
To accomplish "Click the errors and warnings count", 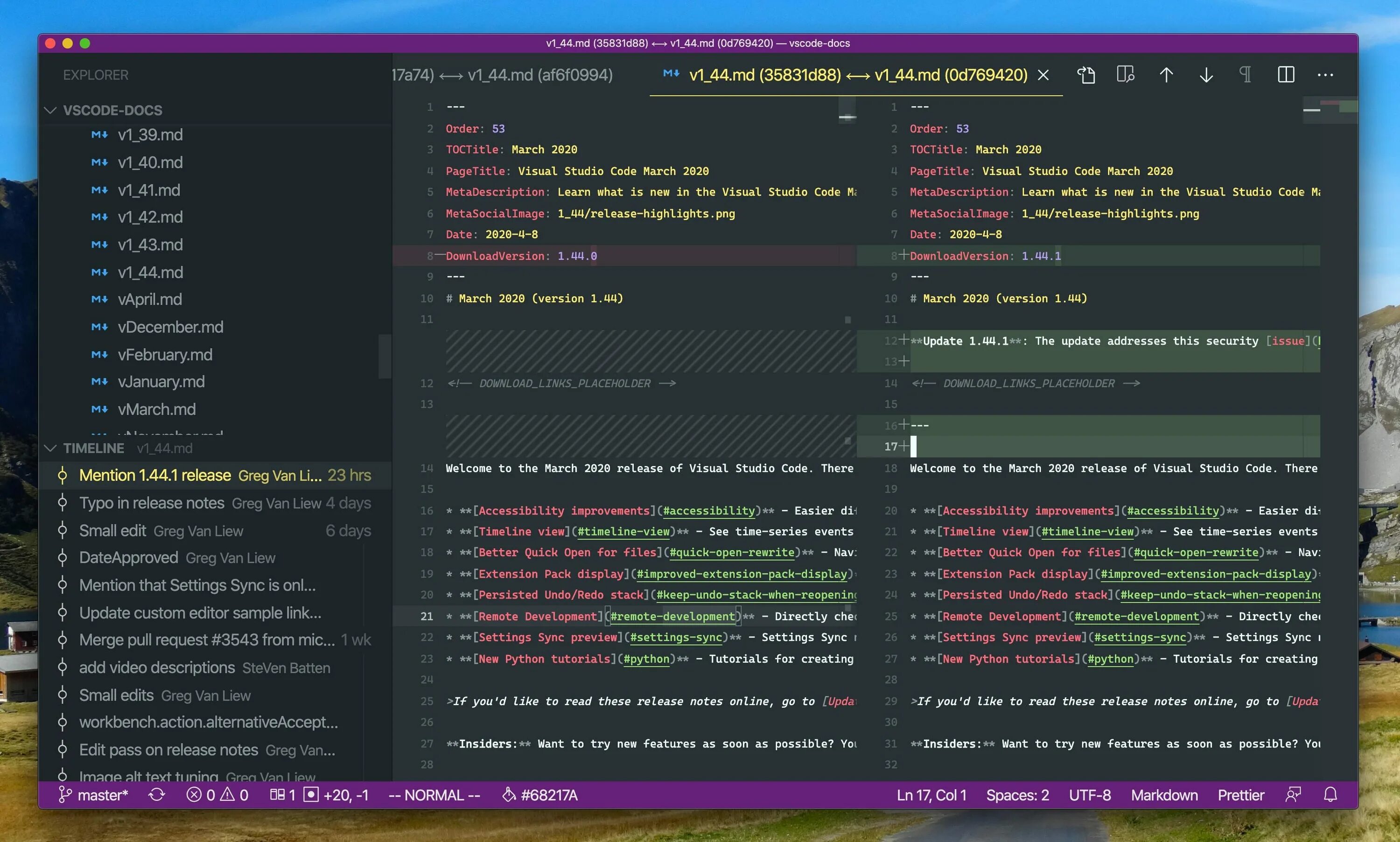I will point(217,795).
